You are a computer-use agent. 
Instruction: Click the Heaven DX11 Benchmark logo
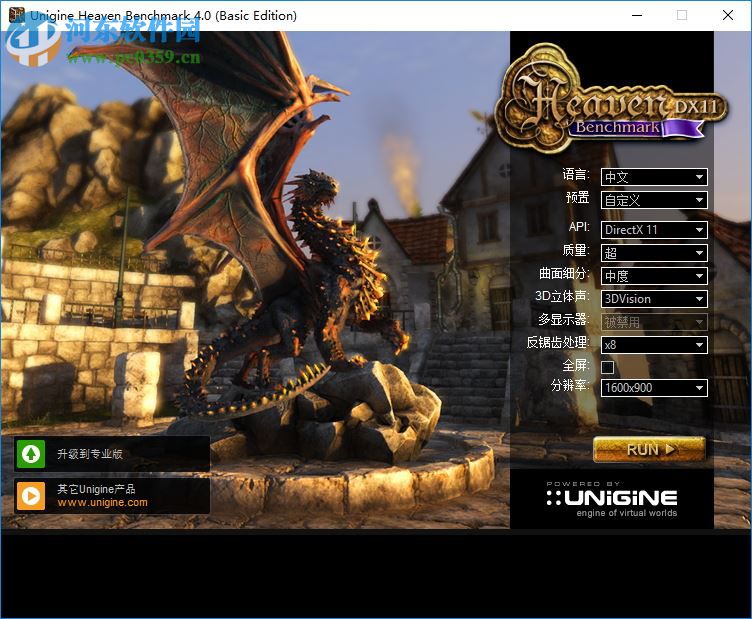(x=611, y=98)
